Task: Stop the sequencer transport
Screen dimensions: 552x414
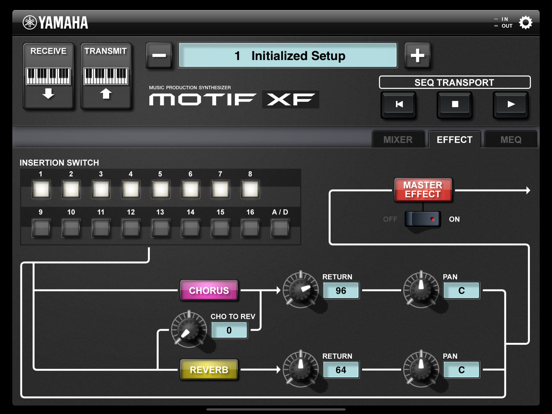Action: click(x=455, y=104)
